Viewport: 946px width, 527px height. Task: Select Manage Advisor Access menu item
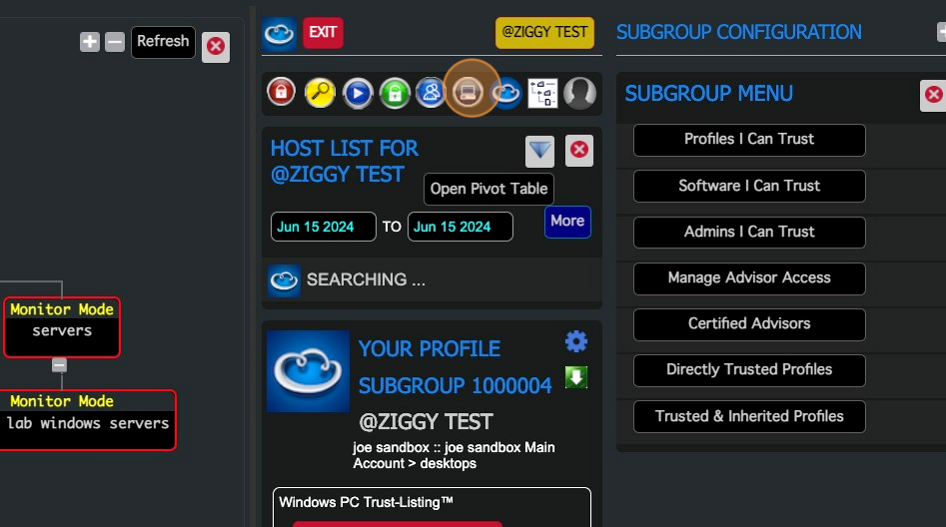coord(749,278)
